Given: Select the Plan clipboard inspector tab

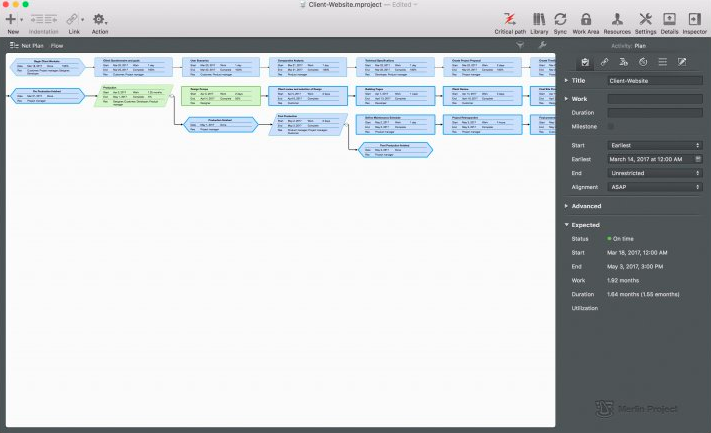Looking at the screenshot, I should click(585, 62).
